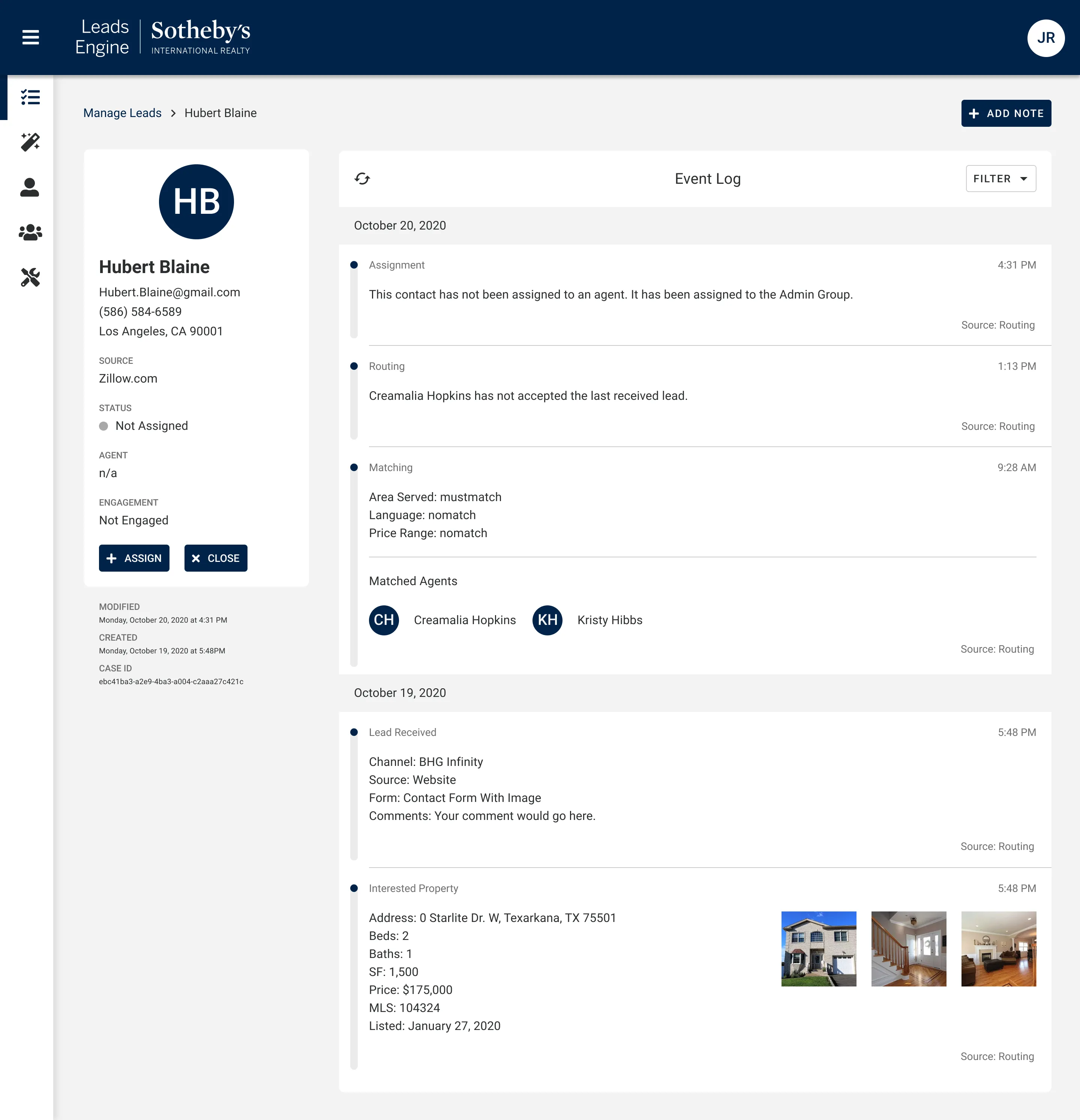Click the October 19, 2020 date header
This screenshot has width=1080, height=1120.
400,693
